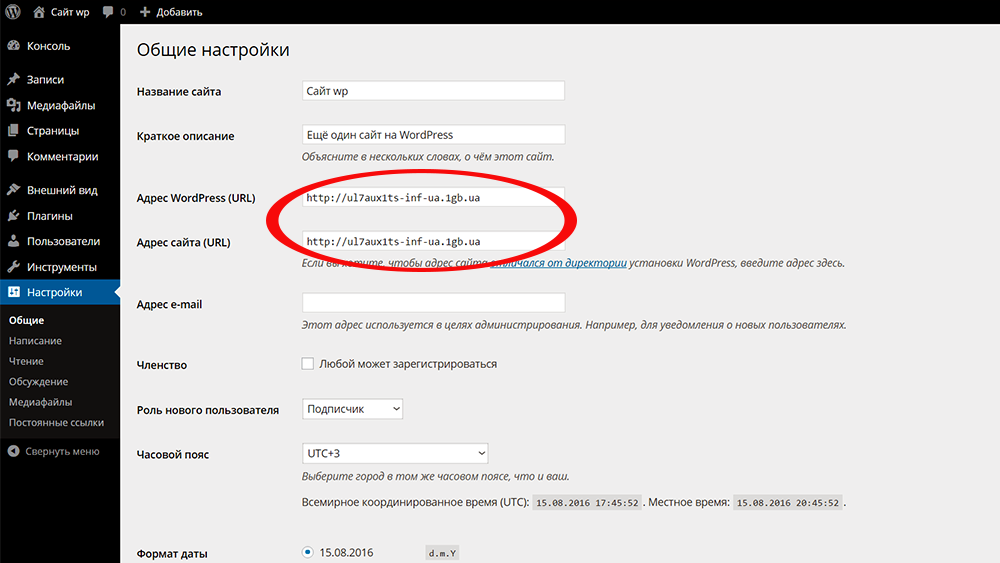Click the Инструменты wrench icon
The width and height of the screenshot is (1000, 563).
tap(13, 267)
